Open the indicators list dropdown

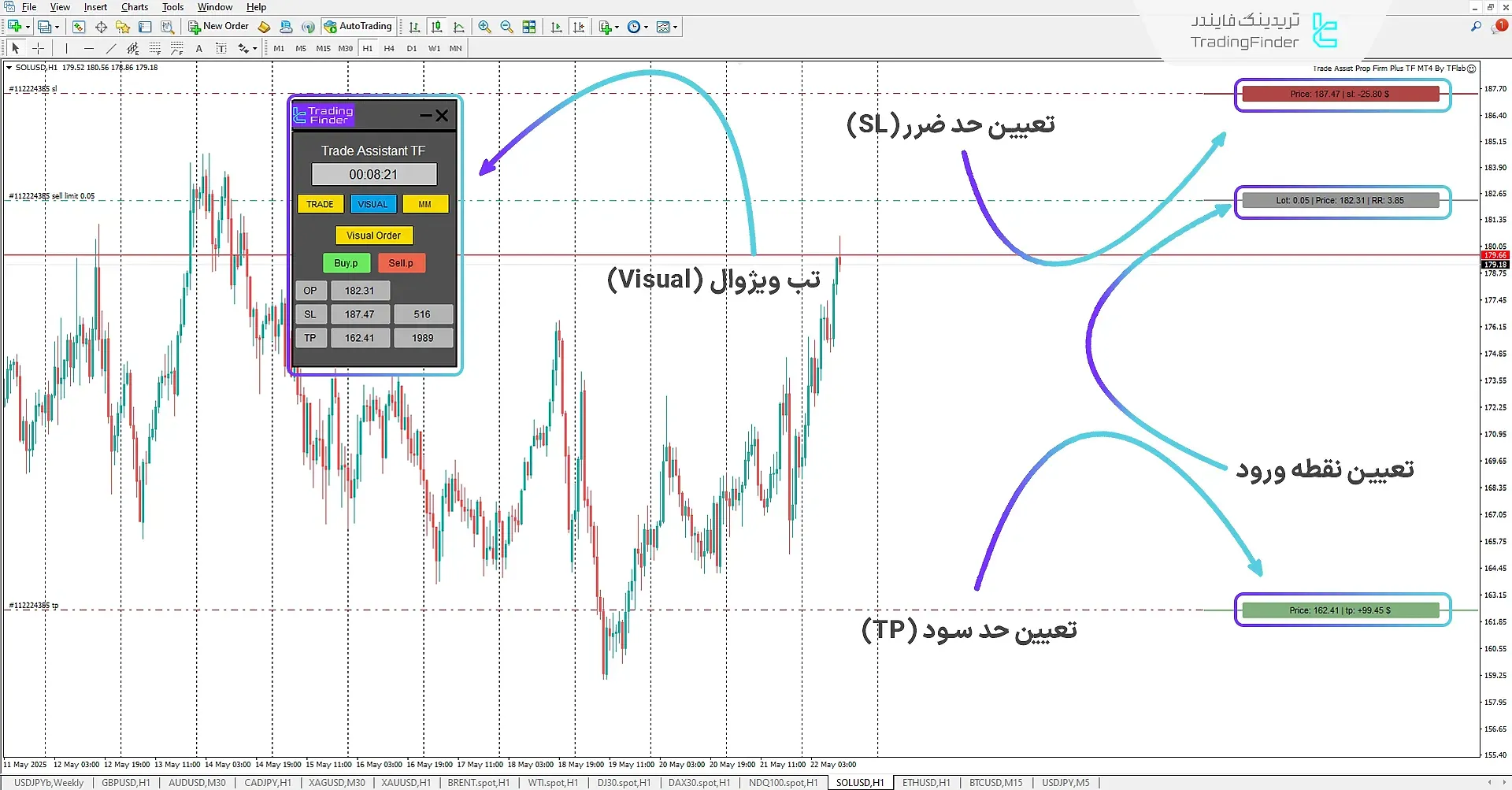[609, 27]
